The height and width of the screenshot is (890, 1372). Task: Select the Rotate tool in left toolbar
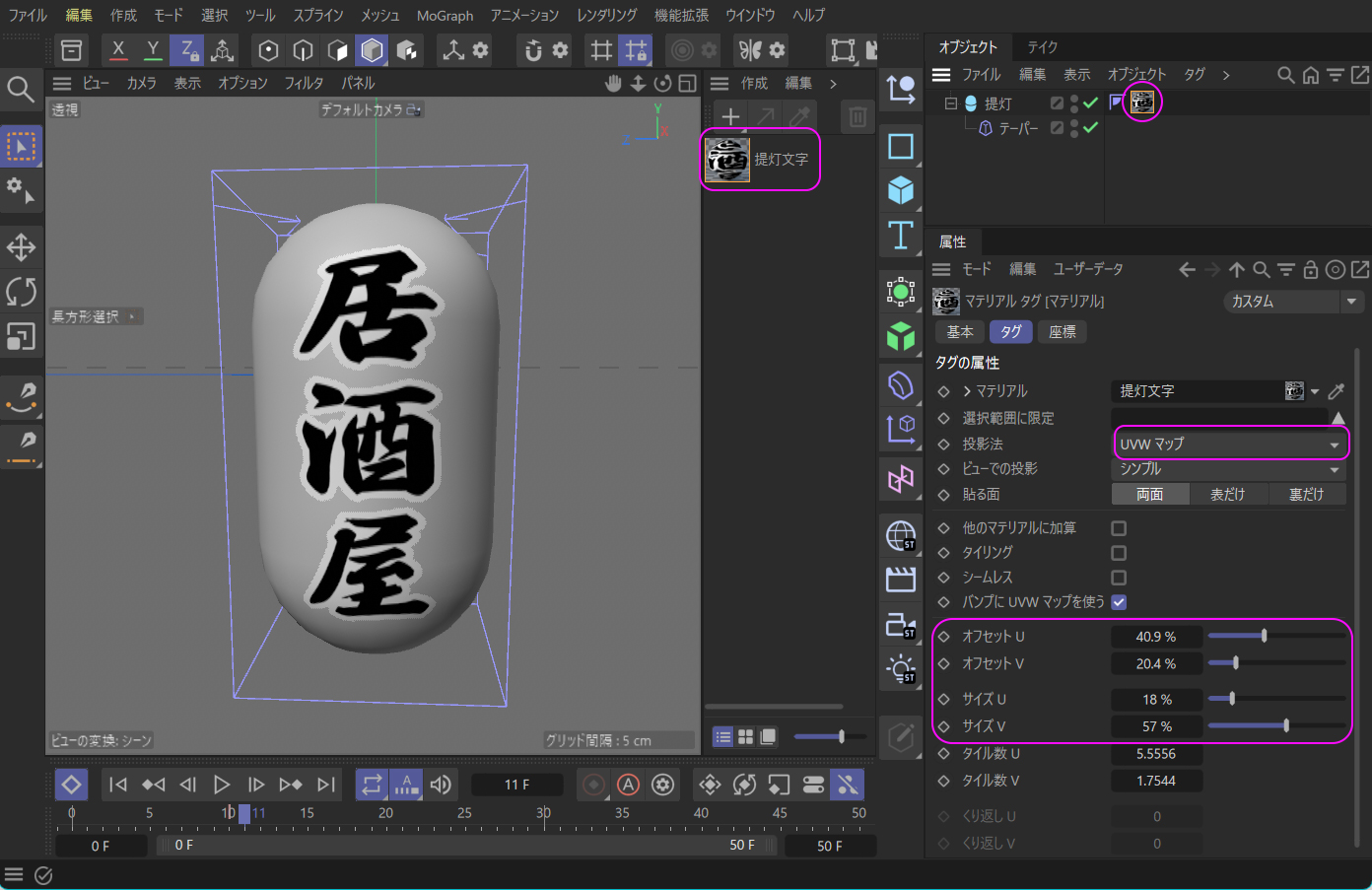point(21,292)
